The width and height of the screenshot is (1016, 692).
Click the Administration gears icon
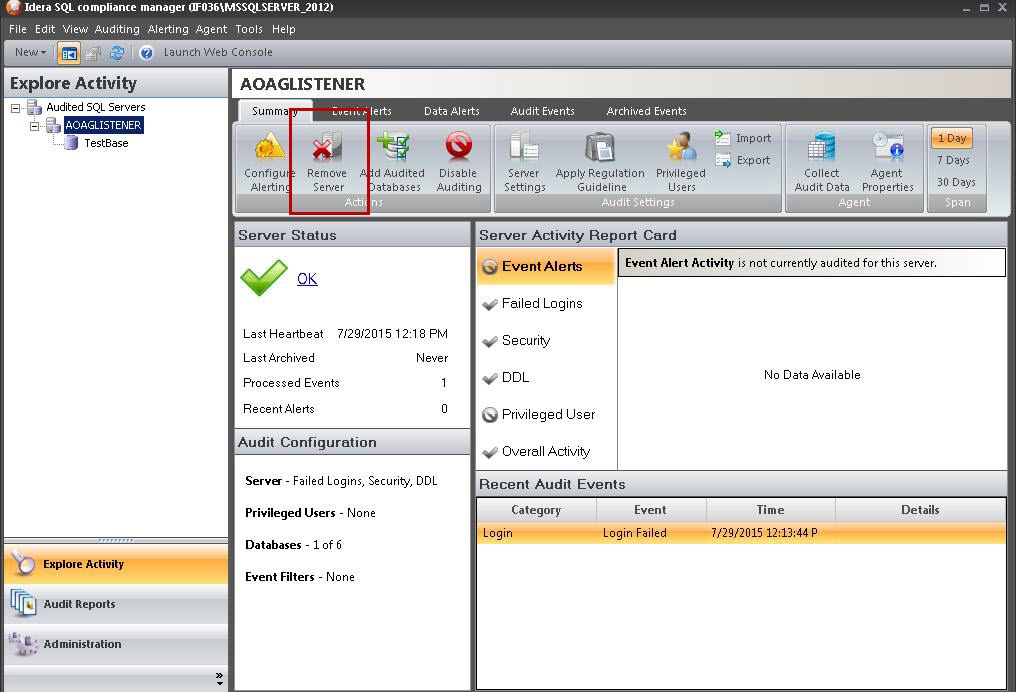point(23,643)
